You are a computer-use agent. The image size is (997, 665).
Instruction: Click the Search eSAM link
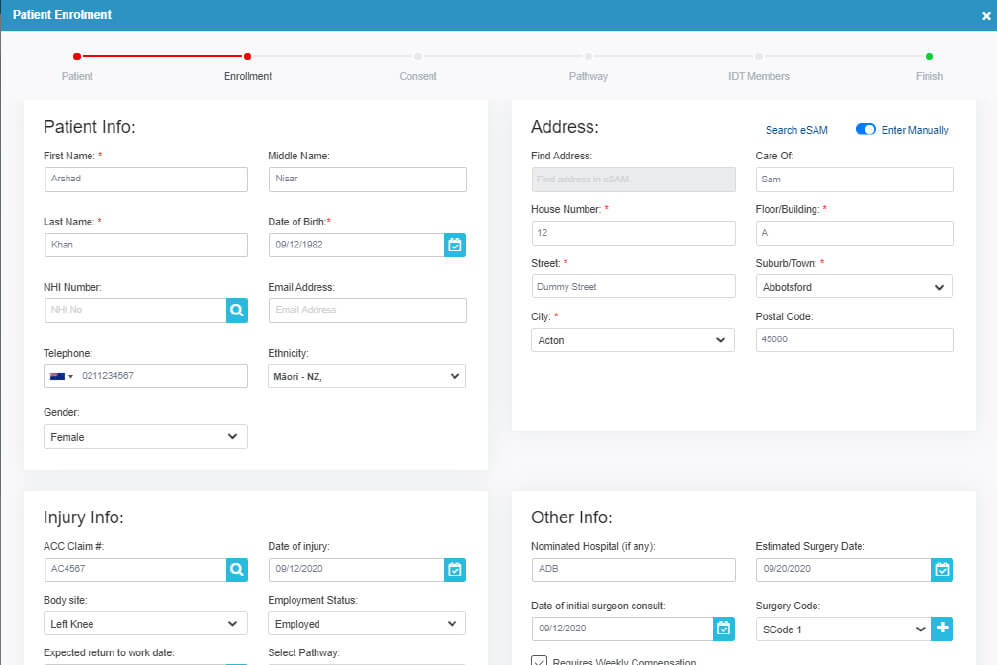[797, 130]
